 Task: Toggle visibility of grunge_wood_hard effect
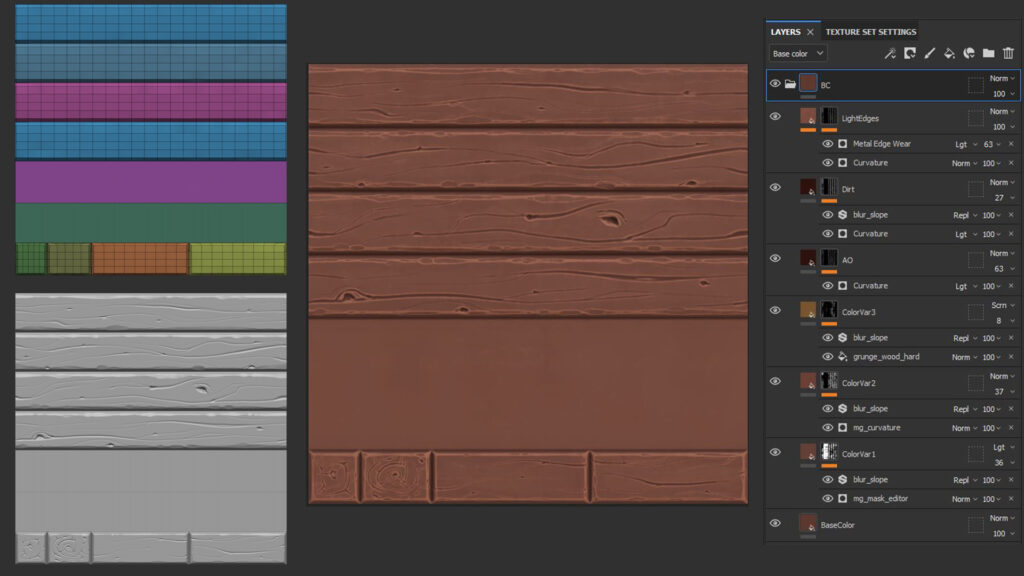point(827,357)
